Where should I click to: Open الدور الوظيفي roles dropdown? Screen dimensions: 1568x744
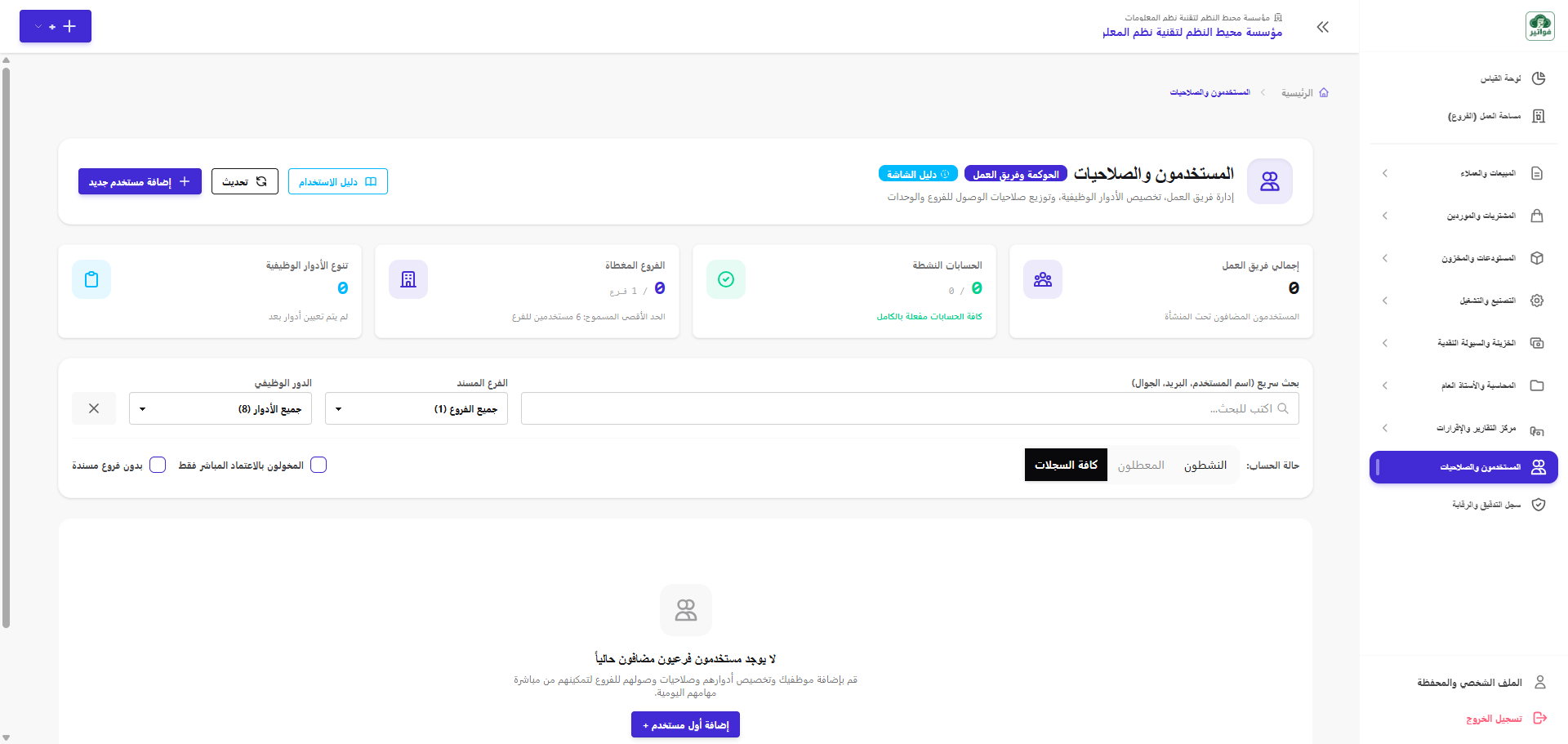pos(220,408)
